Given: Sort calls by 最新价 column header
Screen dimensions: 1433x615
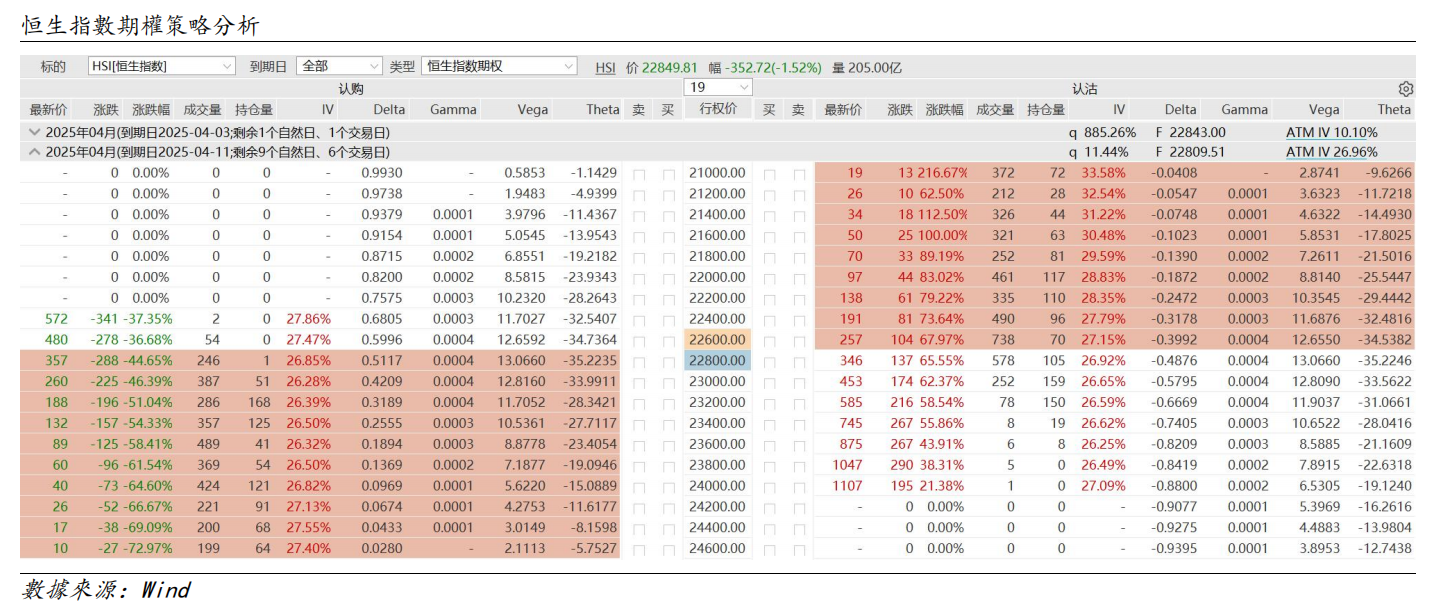Looking at the screenshot, I should [48, 110].
